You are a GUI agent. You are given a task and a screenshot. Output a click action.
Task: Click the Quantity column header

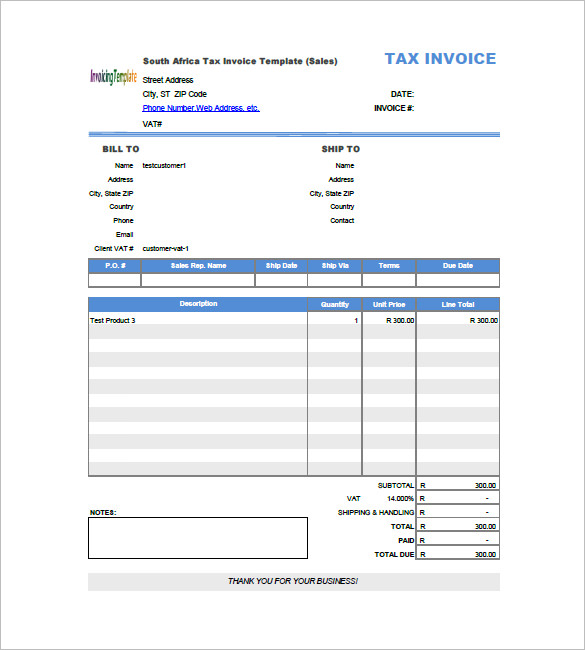(335, 304)
